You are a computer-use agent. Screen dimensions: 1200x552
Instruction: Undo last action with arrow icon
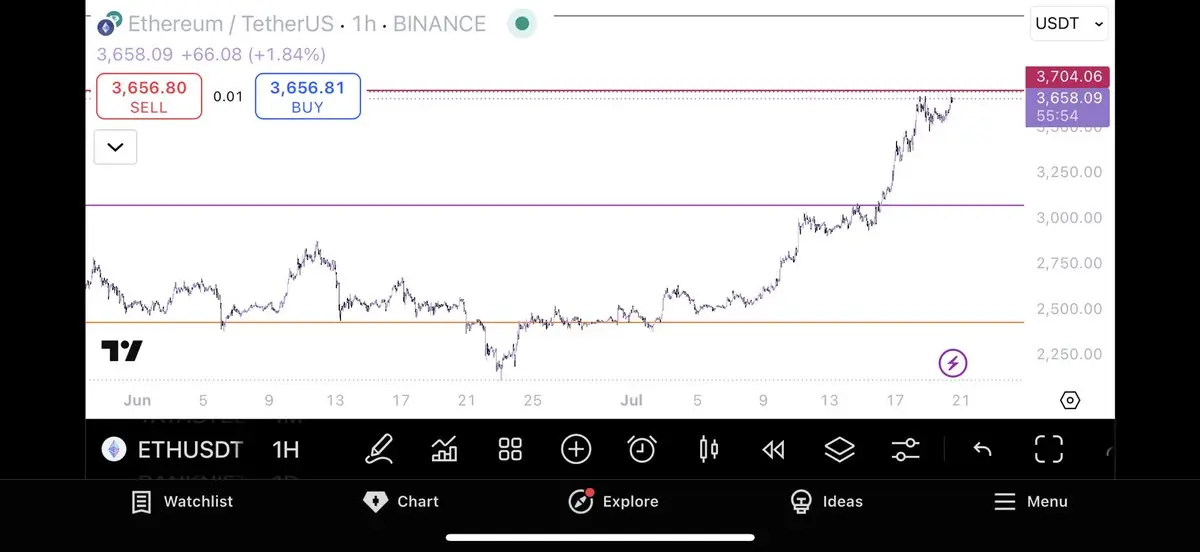[982, 449]
